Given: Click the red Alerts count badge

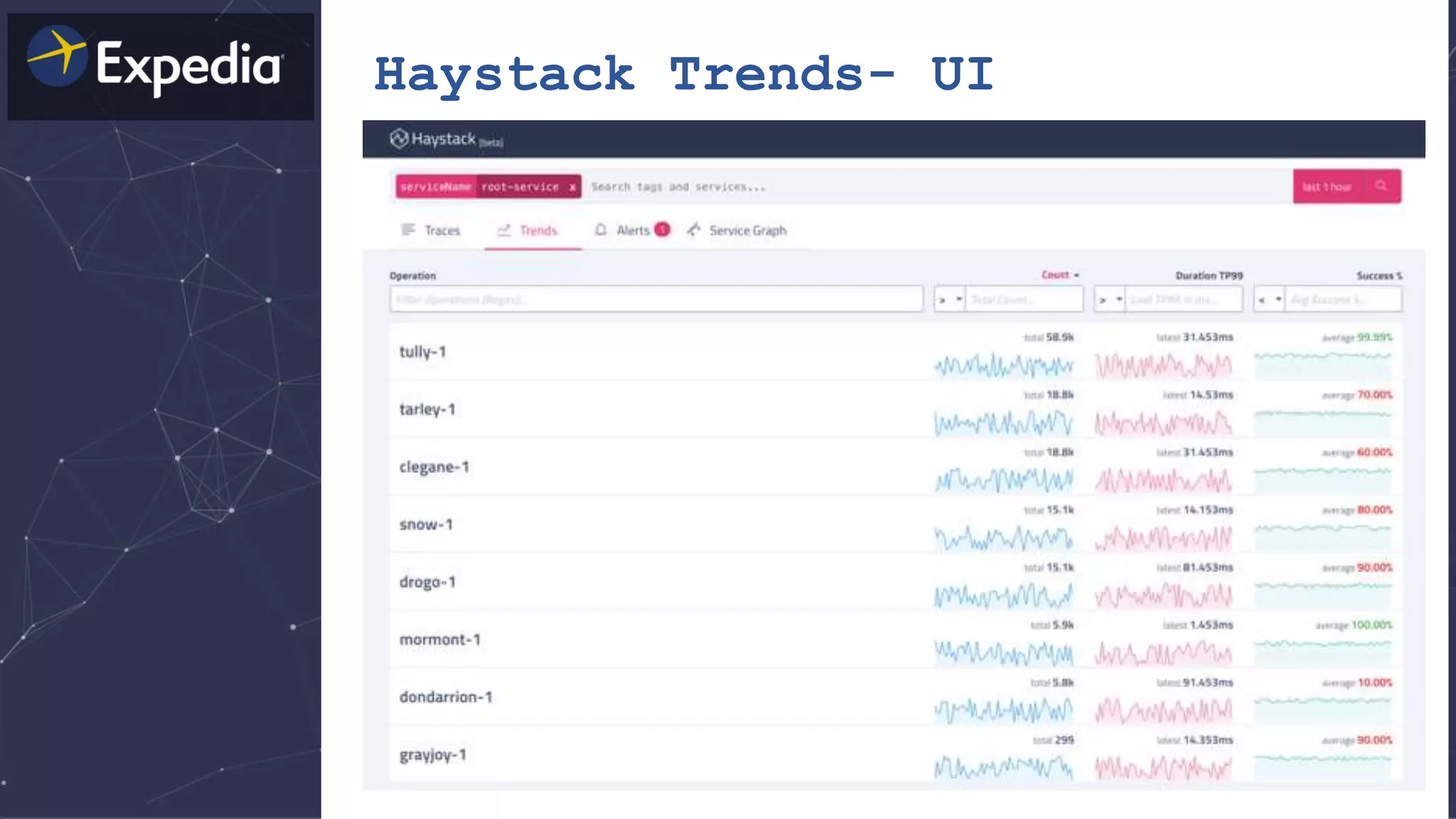Looking at the screenshot, I should pyautogui.click(x=662, y=229).
